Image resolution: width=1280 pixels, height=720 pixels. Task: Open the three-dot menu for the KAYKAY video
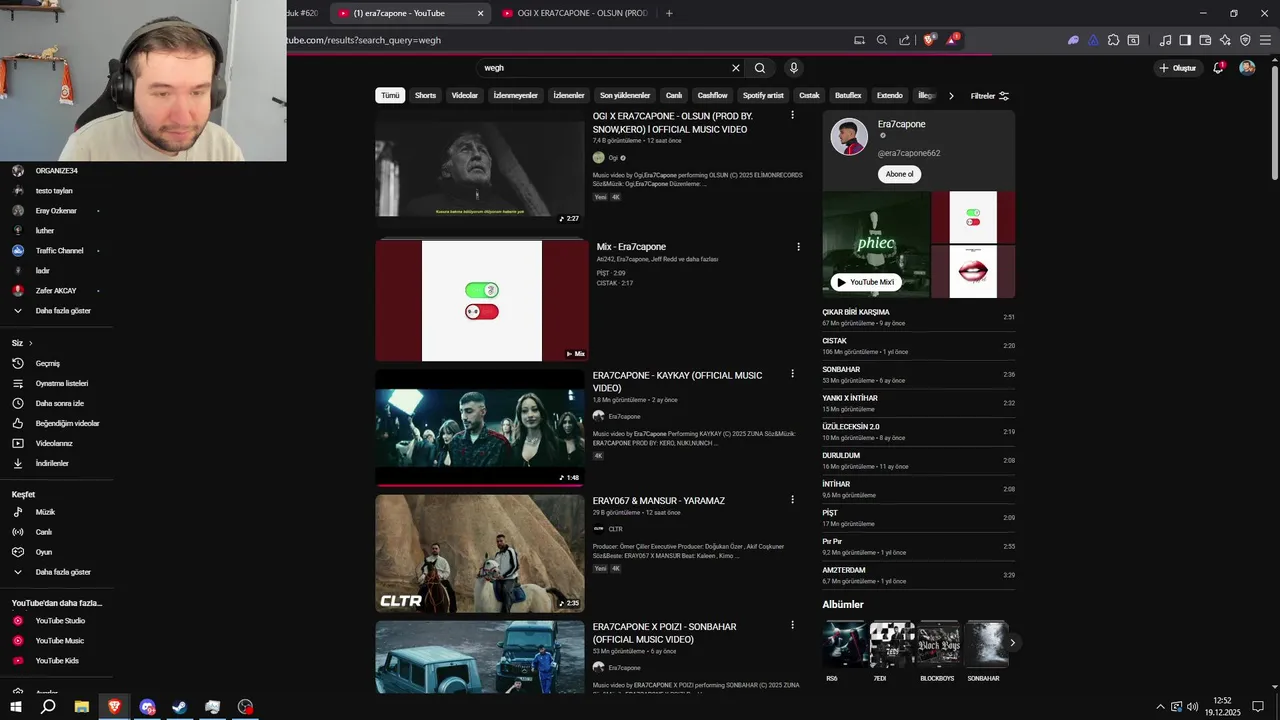pyautogui.click(x=793, y=374)
